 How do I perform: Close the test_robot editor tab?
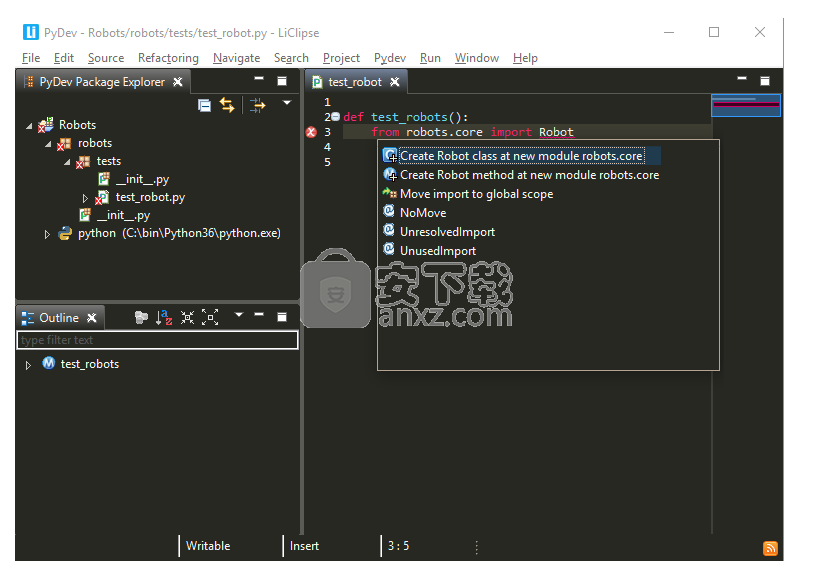tap(395, 82)
